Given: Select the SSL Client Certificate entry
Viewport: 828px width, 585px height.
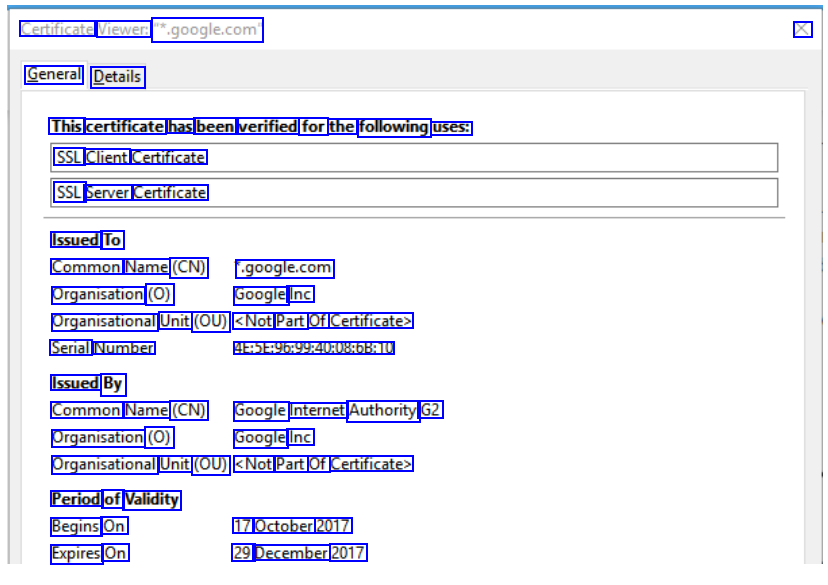Looking at the screenshot, I should tap(130, 157).
